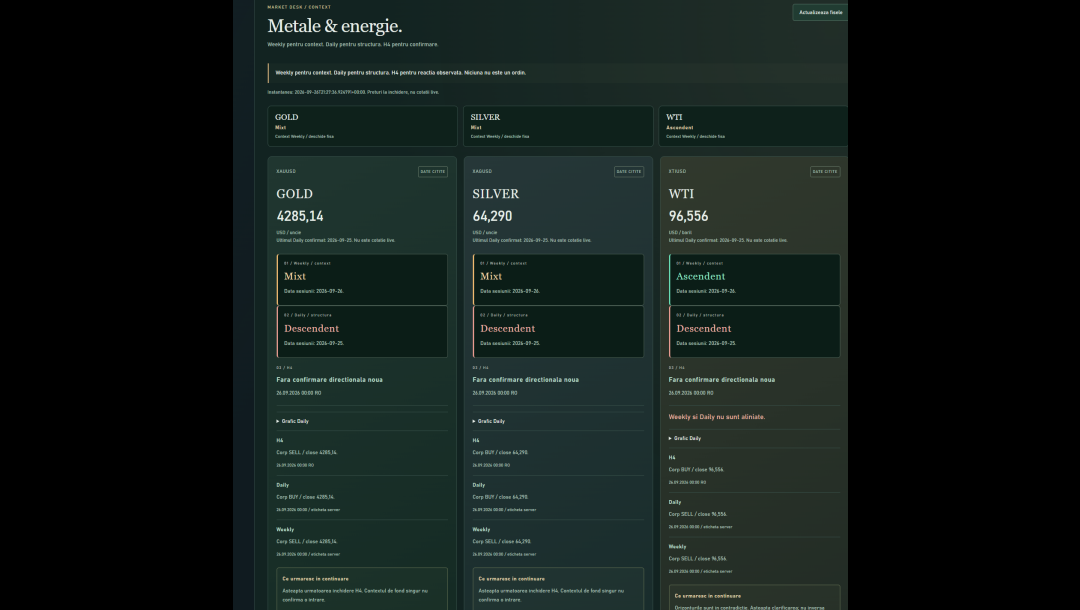Click Ce urmaresc in continuare in WTI card

pyautogui.click(x=708, y=596)
